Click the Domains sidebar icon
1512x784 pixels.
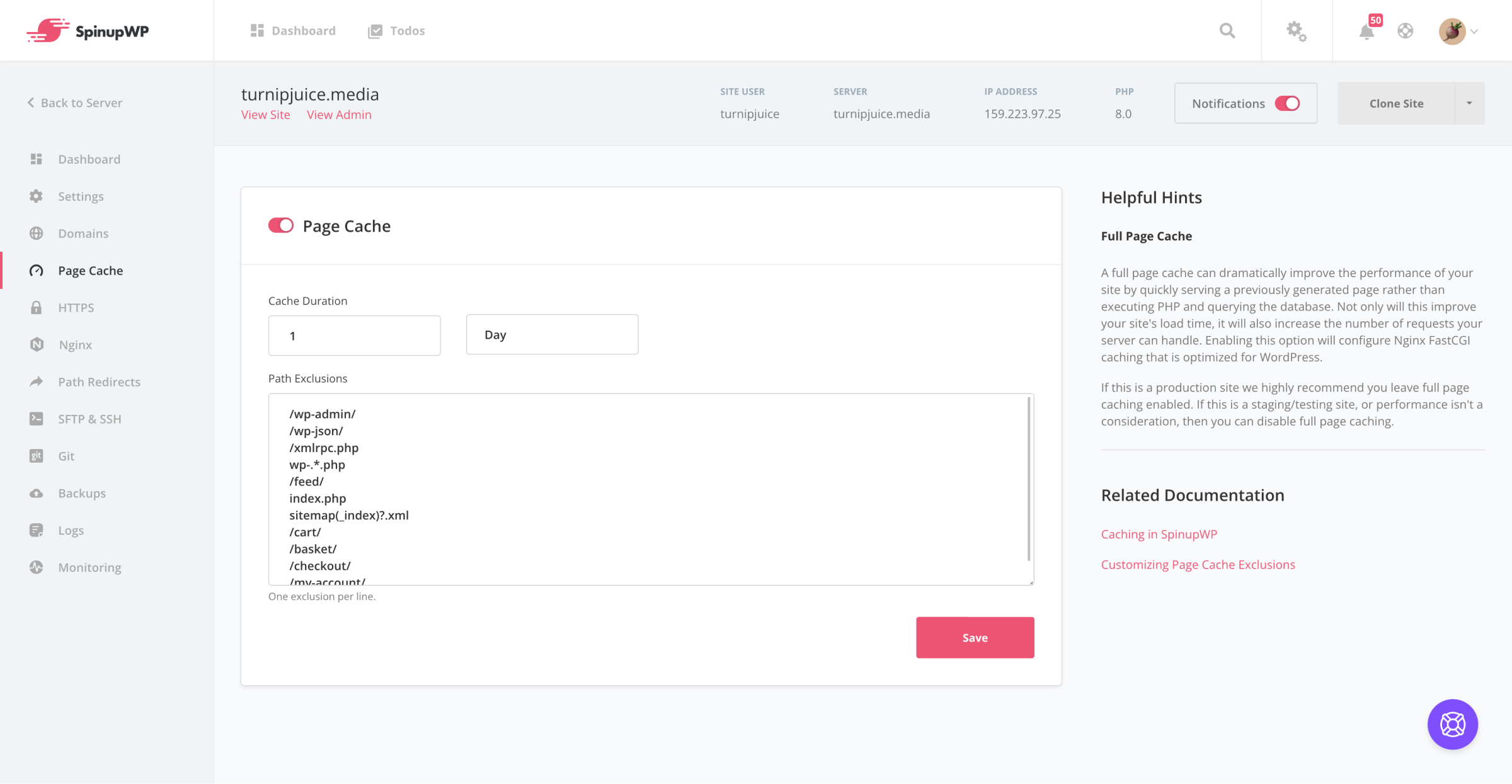tap(37, 233)
